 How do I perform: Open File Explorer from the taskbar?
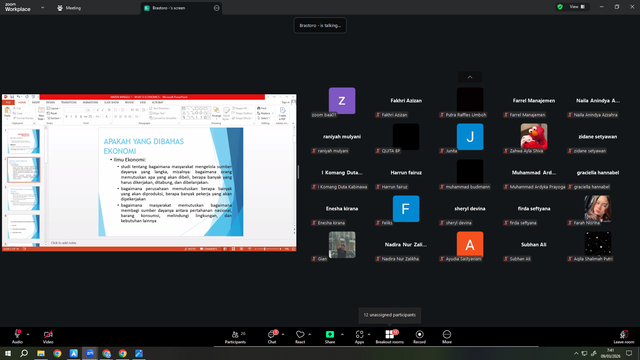tap(41, 353)
